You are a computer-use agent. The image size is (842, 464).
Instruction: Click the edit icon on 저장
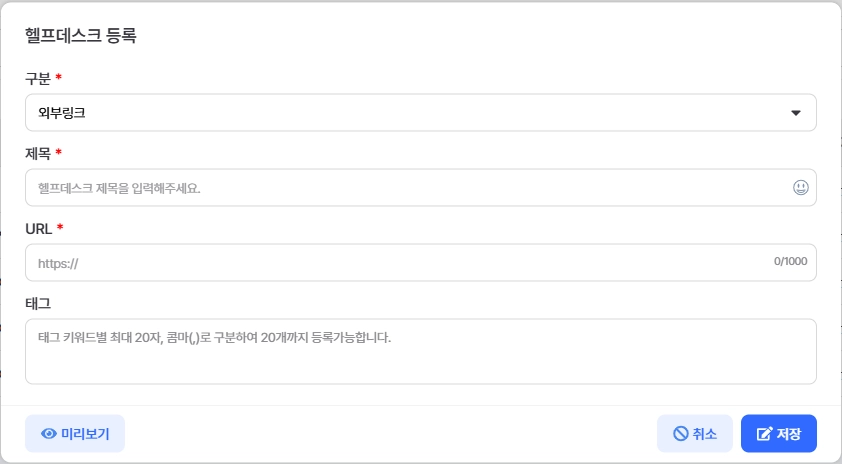(x=765, y=434)
